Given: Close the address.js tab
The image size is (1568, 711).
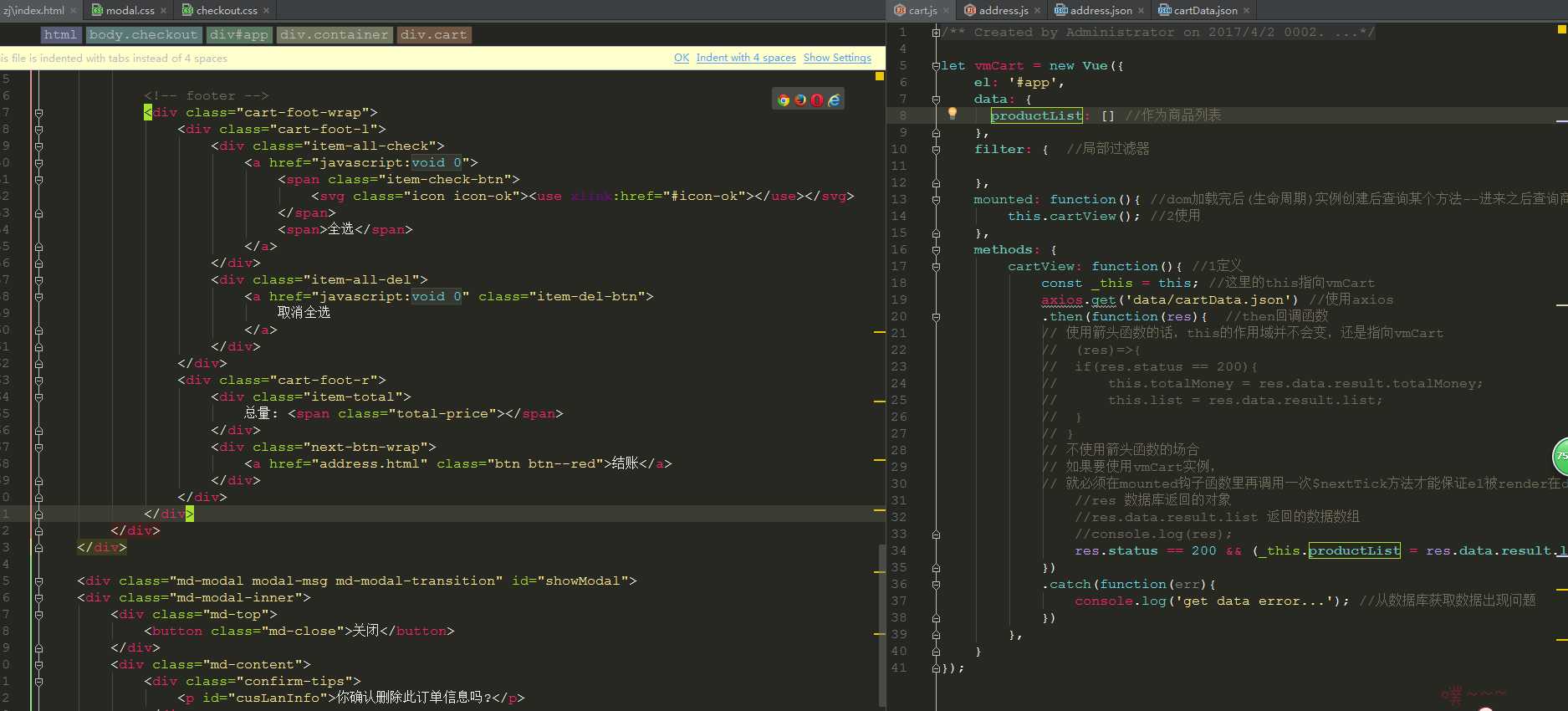Looking at the screenshot, I should pyautogui.click(x=1037, y=10).
